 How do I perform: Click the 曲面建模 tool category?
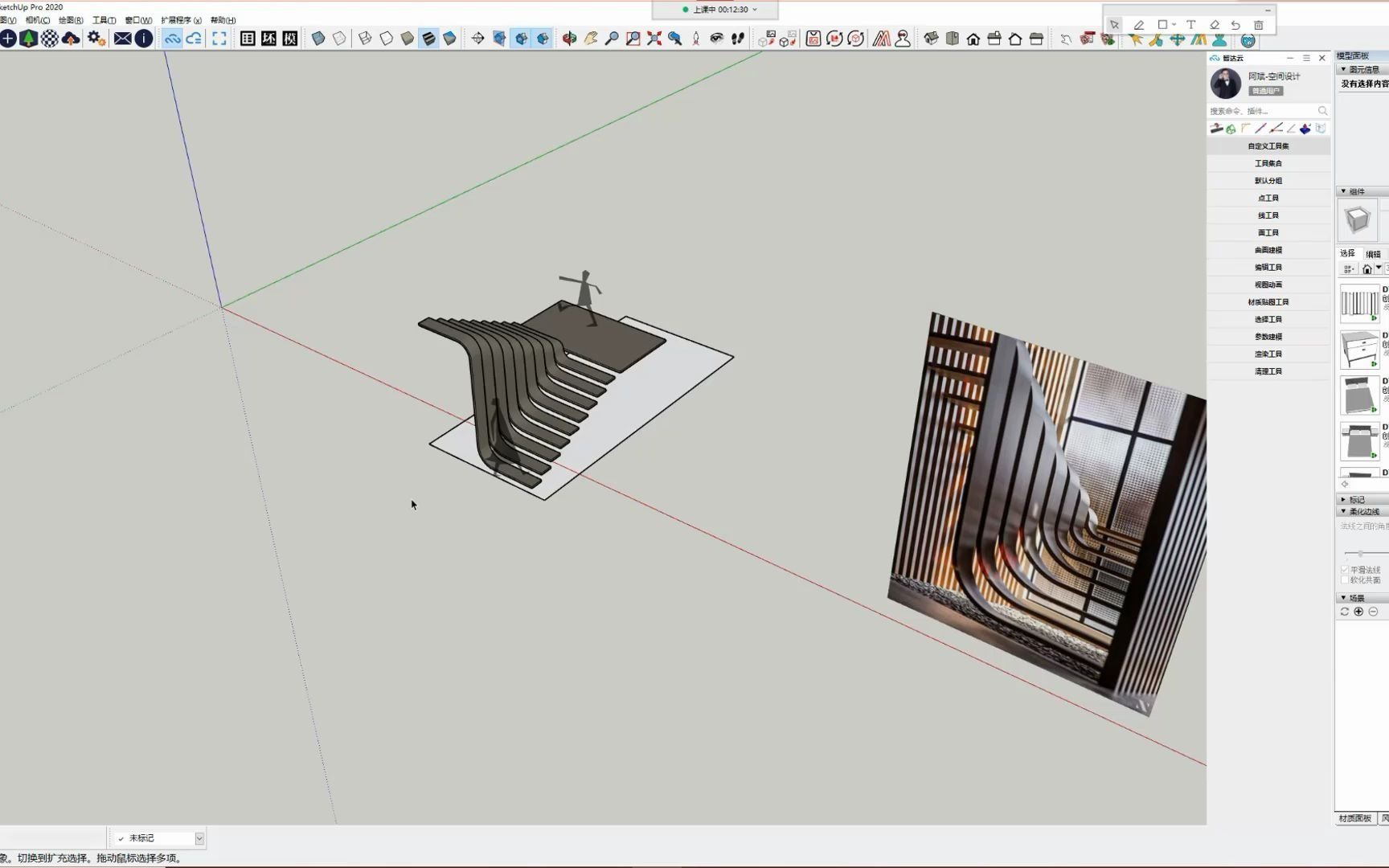[x=1268, y=250]
